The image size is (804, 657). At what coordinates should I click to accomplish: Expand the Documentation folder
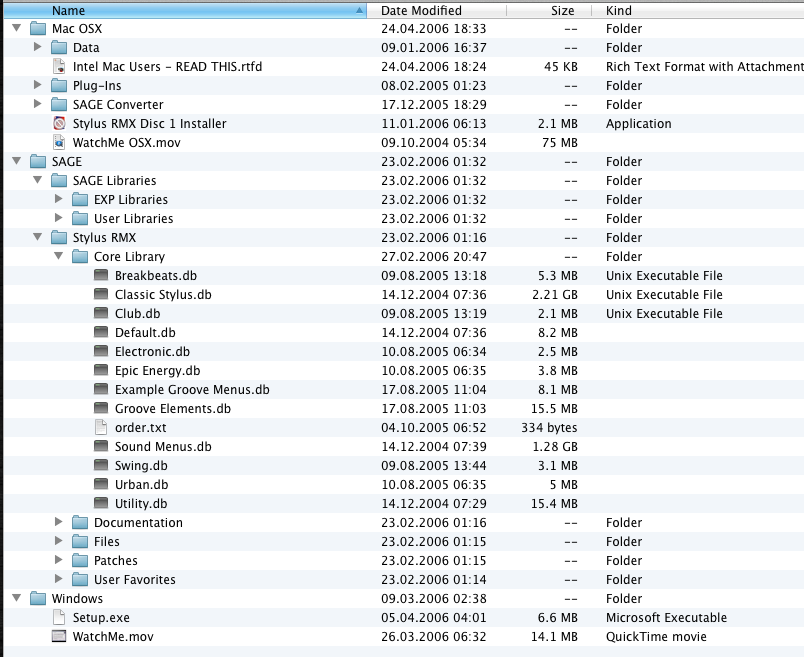pos(58,523)
